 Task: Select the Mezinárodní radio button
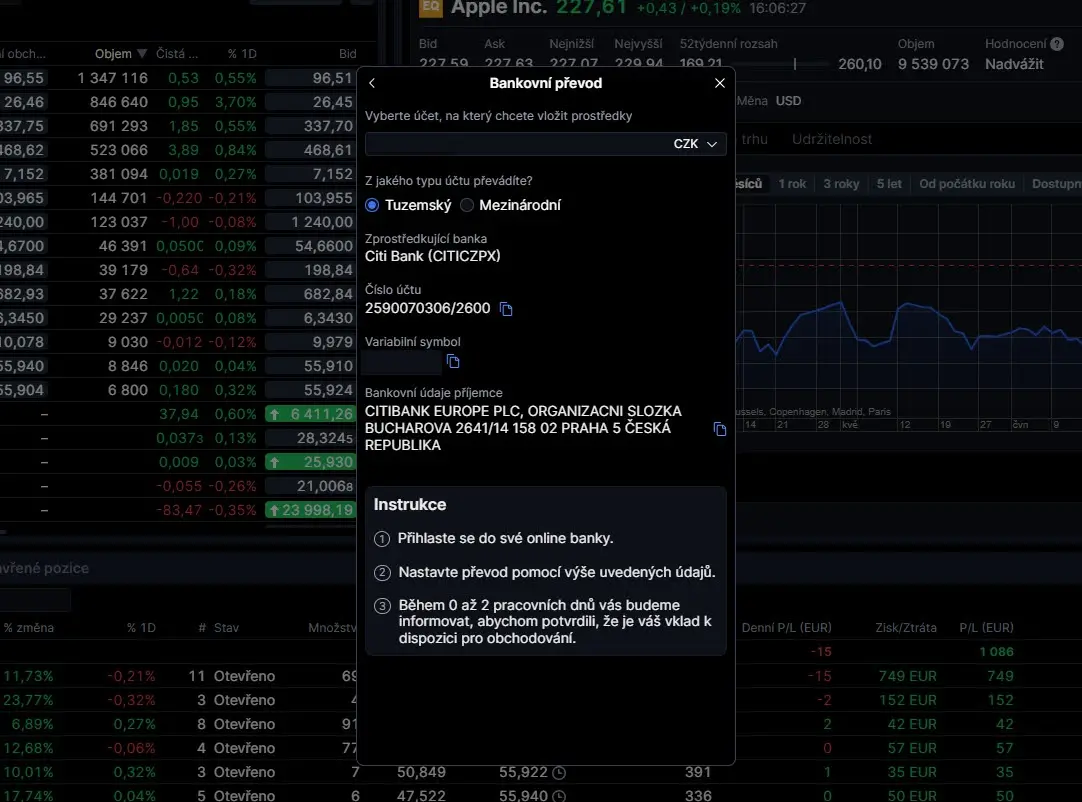(467, 205)
